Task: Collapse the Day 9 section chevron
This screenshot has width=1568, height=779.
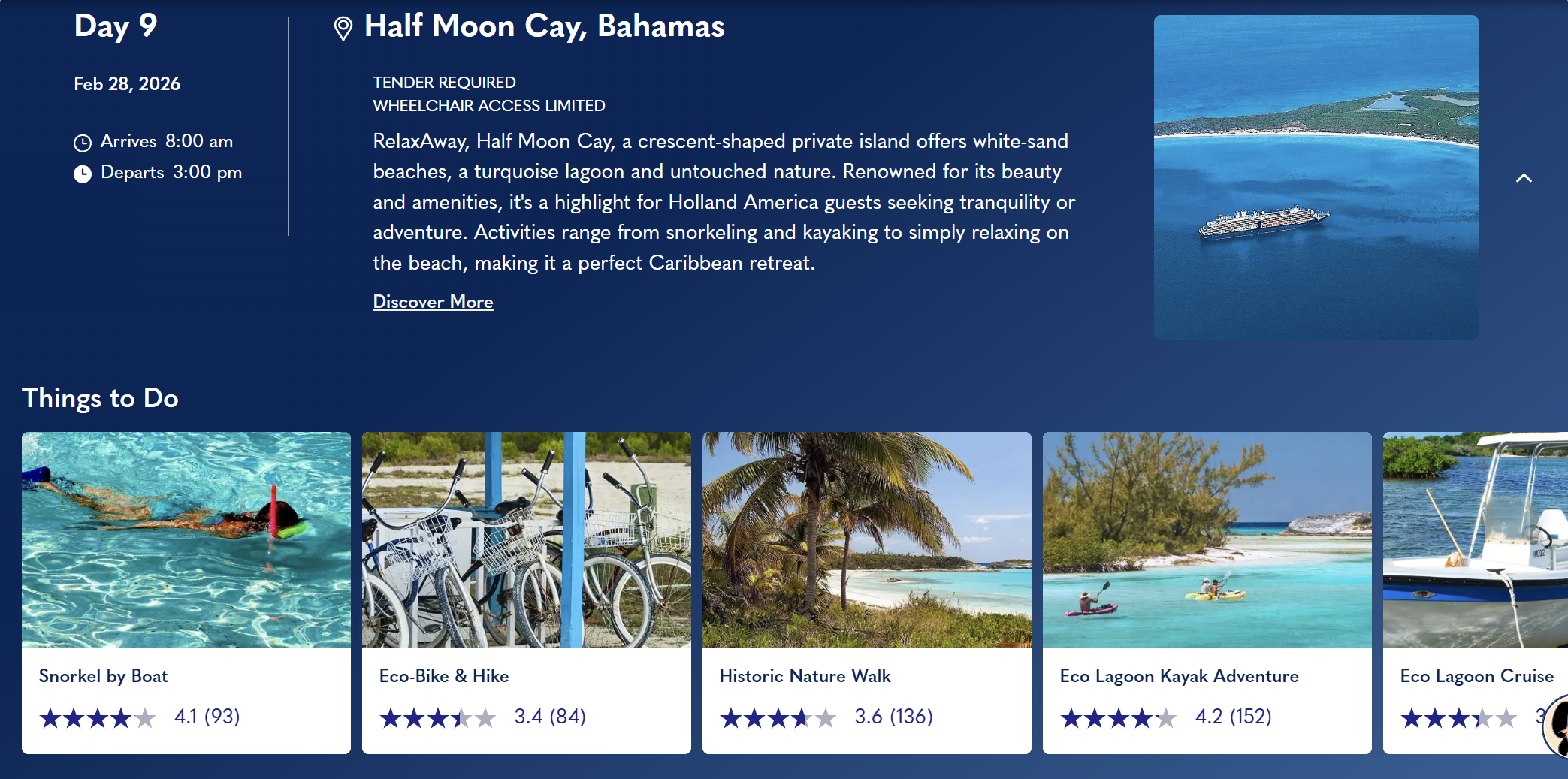Action: (x=1523, y=178)
